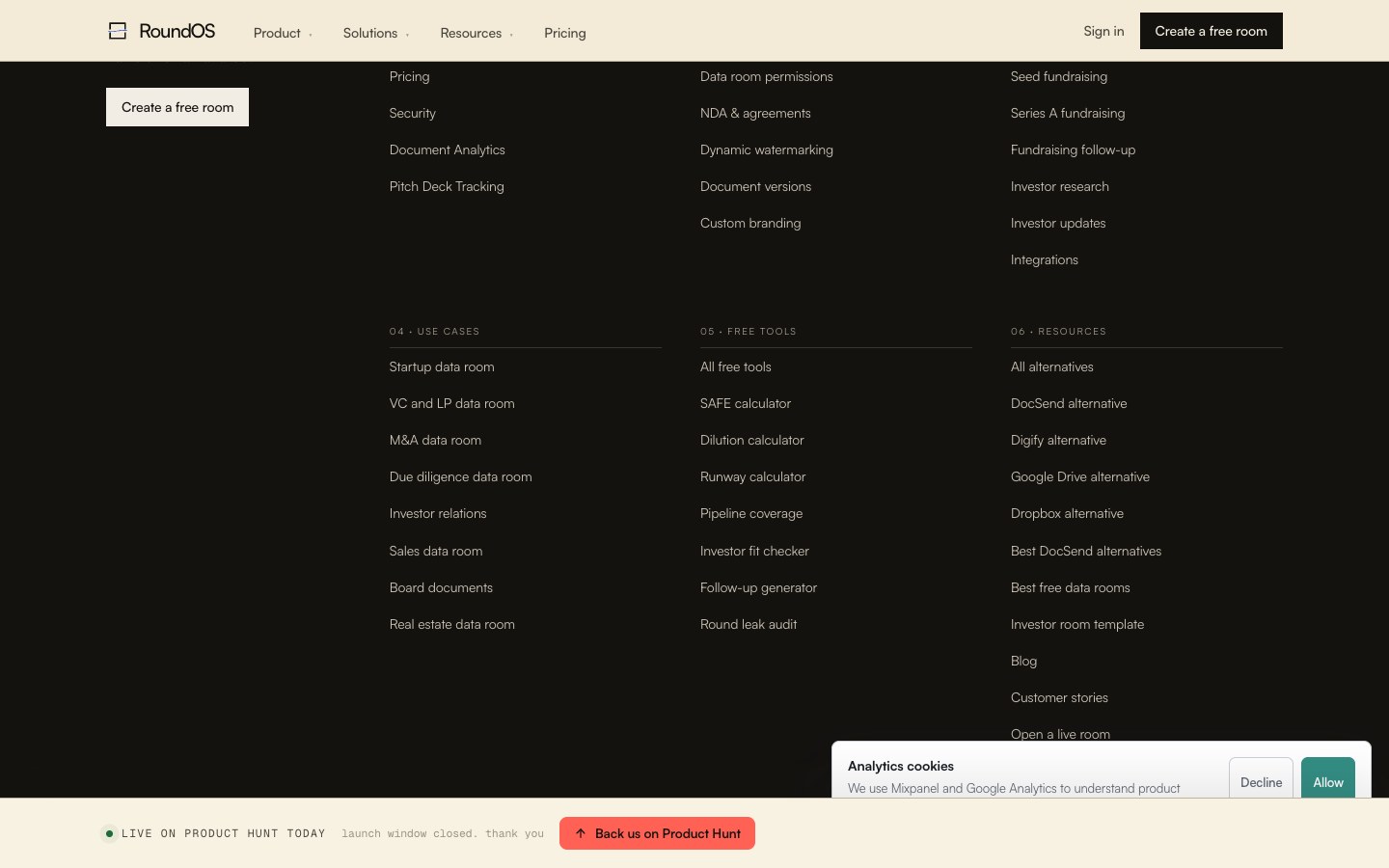Open the Pricing link in the footer list
1389x868 pixels.
(x=410, y=76)
